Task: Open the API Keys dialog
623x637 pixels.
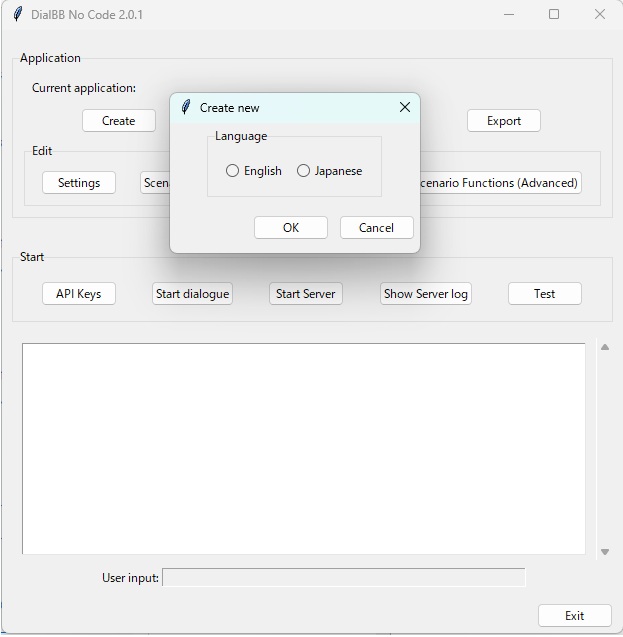Action: [x=79, y=294]
